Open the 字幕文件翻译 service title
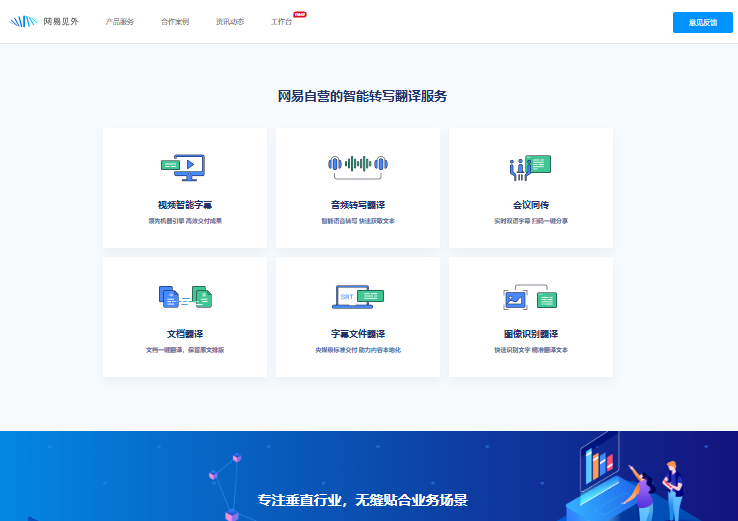Viewport: 738px width, 521px height. click(x=358, y=334)
